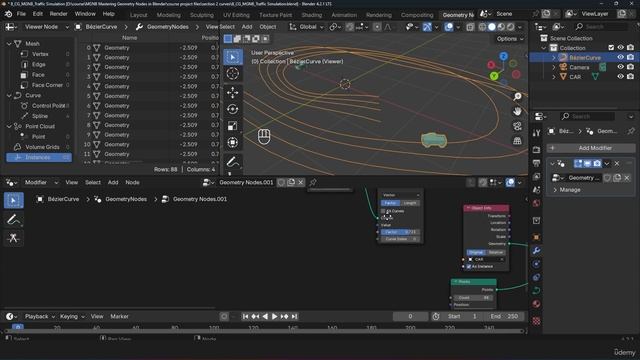Select node editor Links Cut tool
Image resolution: width=640 pixels, height=360 pixels.
(13, 238)
